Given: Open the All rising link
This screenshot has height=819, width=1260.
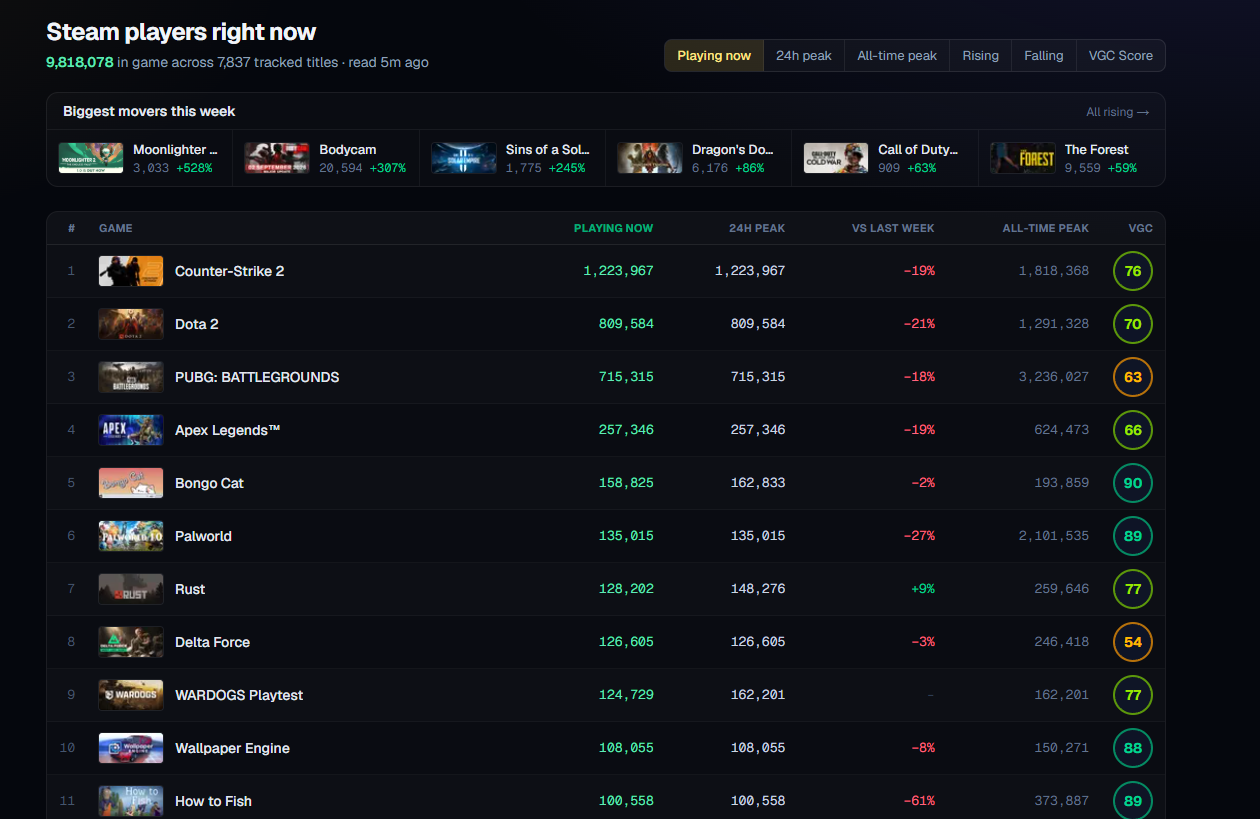Looking at the screenshot, I should point(1118,112).
